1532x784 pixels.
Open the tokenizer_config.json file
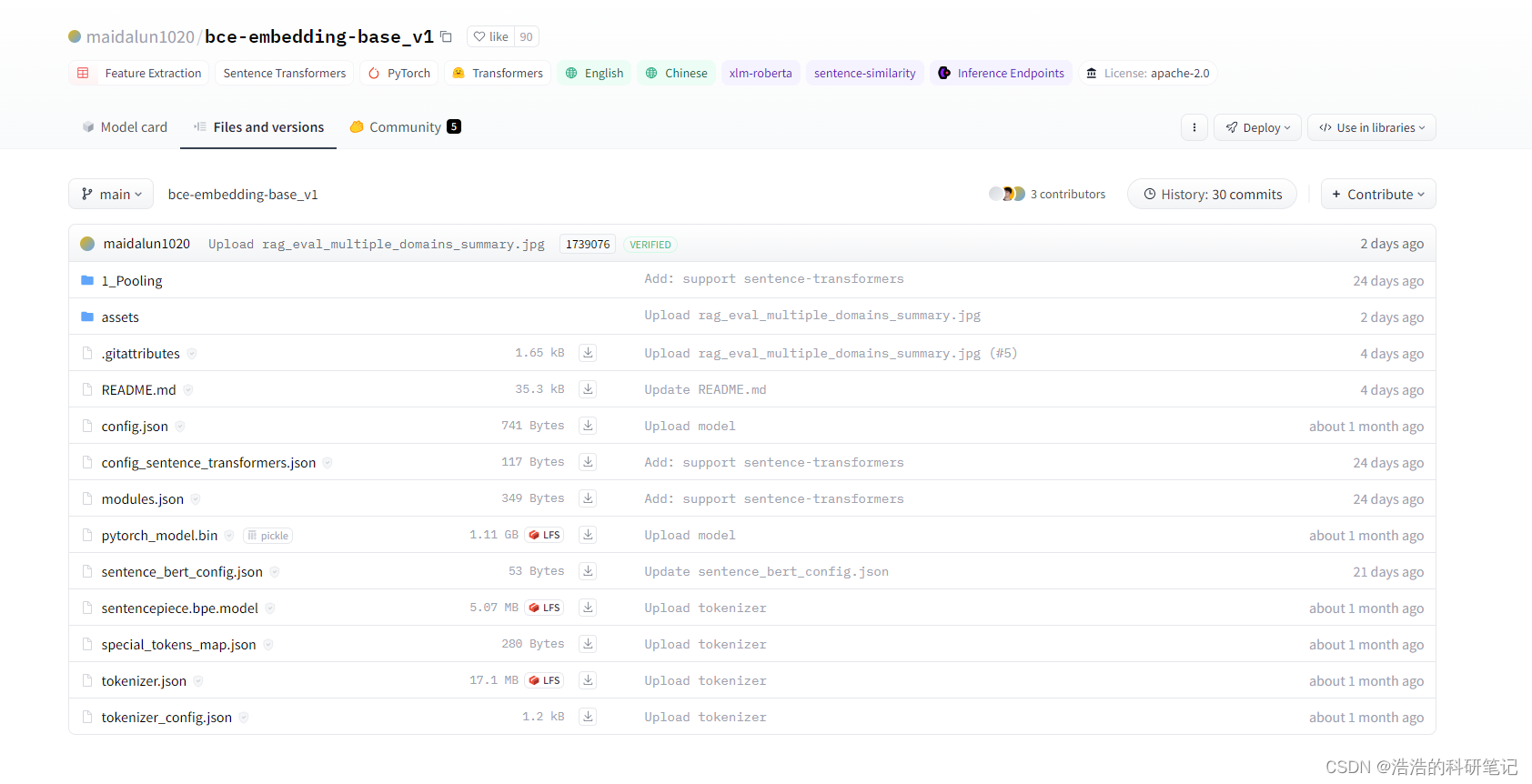pos(166,717)
